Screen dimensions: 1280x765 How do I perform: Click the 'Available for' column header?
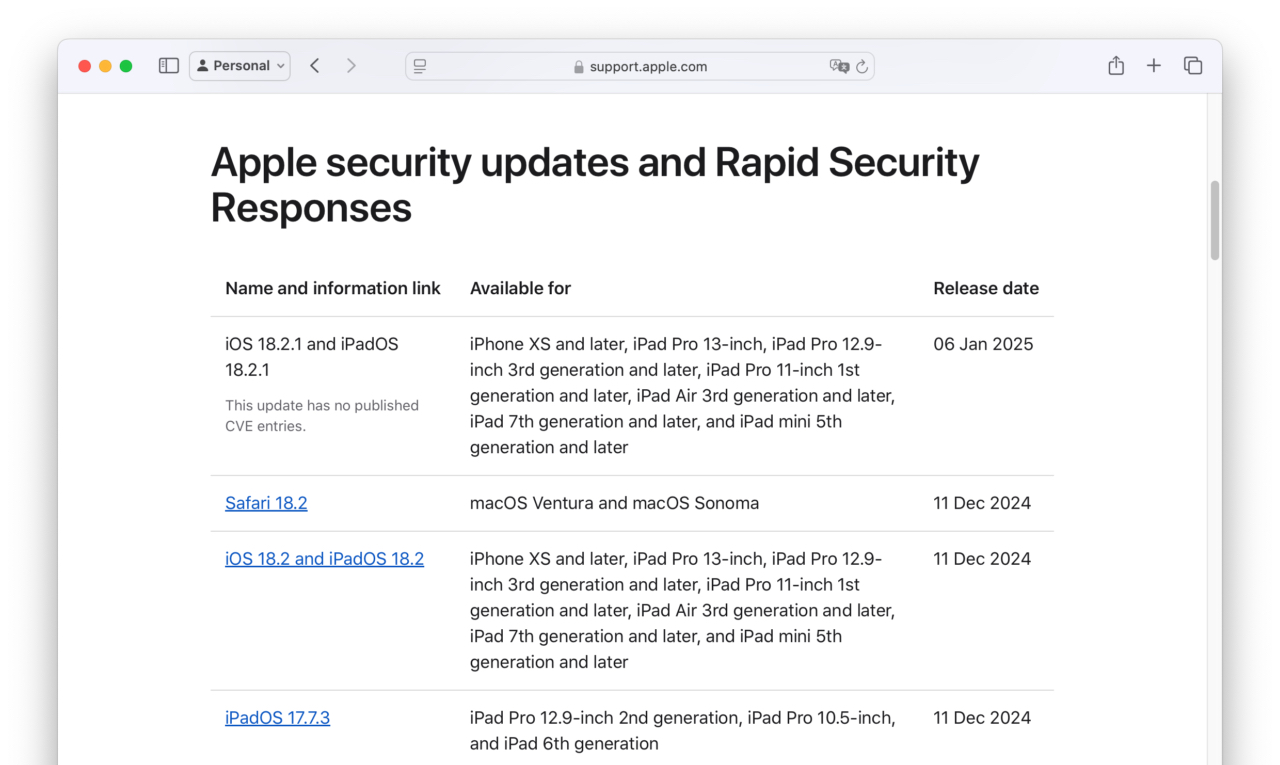[520, 288]
